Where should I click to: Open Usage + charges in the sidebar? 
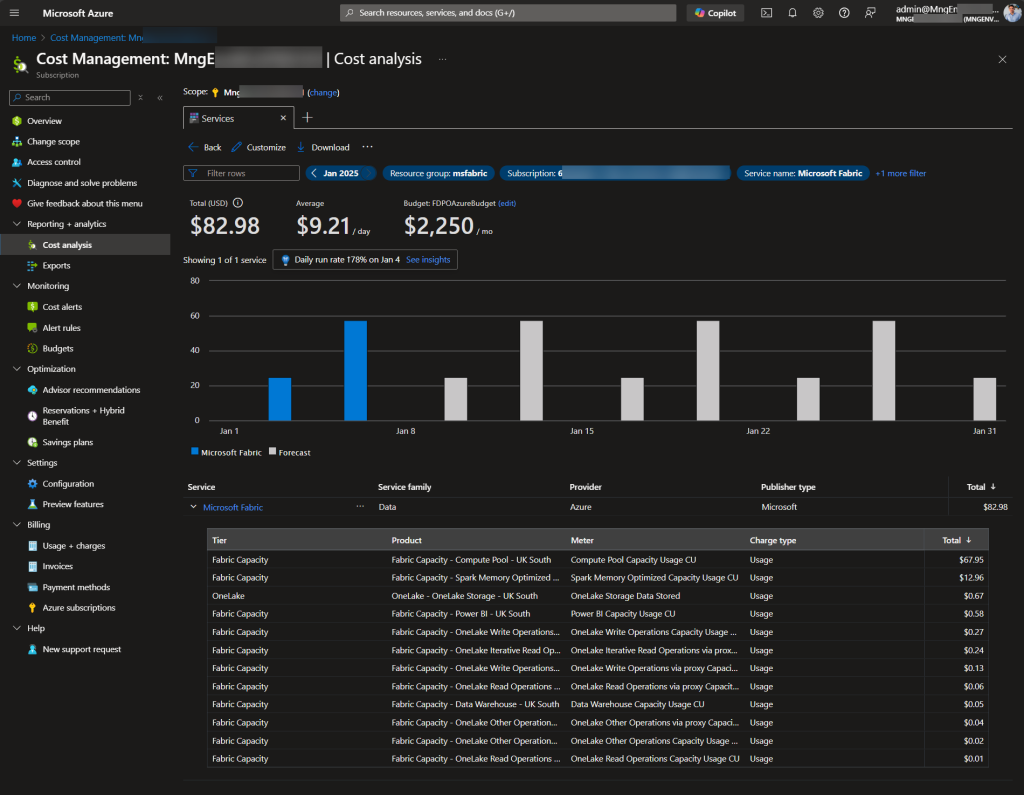tap(73, 546)
